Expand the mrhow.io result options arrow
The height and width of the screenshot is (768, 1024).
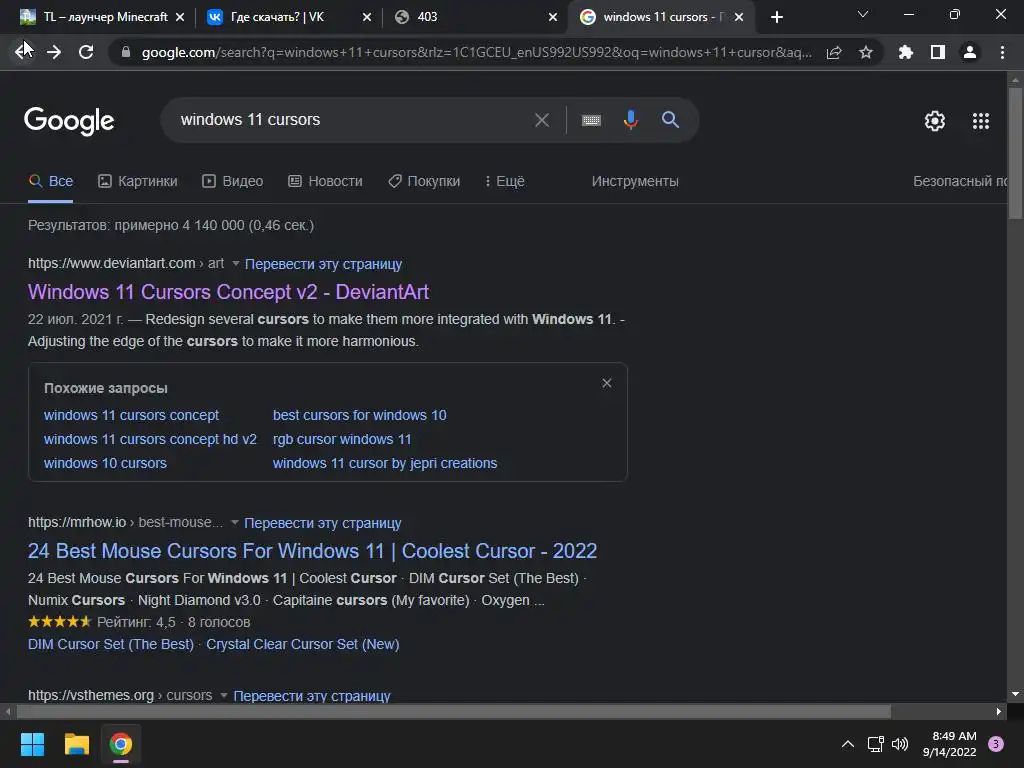[x=235, y=522]
